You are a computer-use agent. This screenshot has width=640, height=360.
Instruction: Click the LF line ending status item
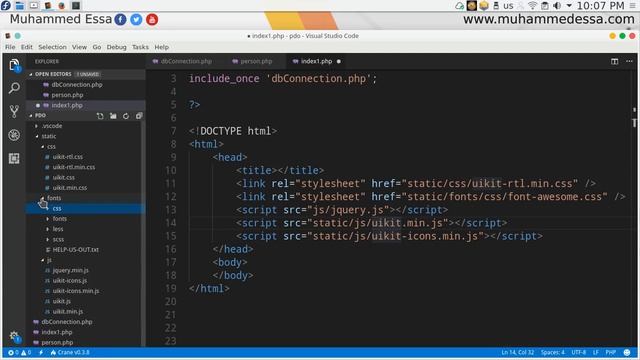(x=596, y=352)
